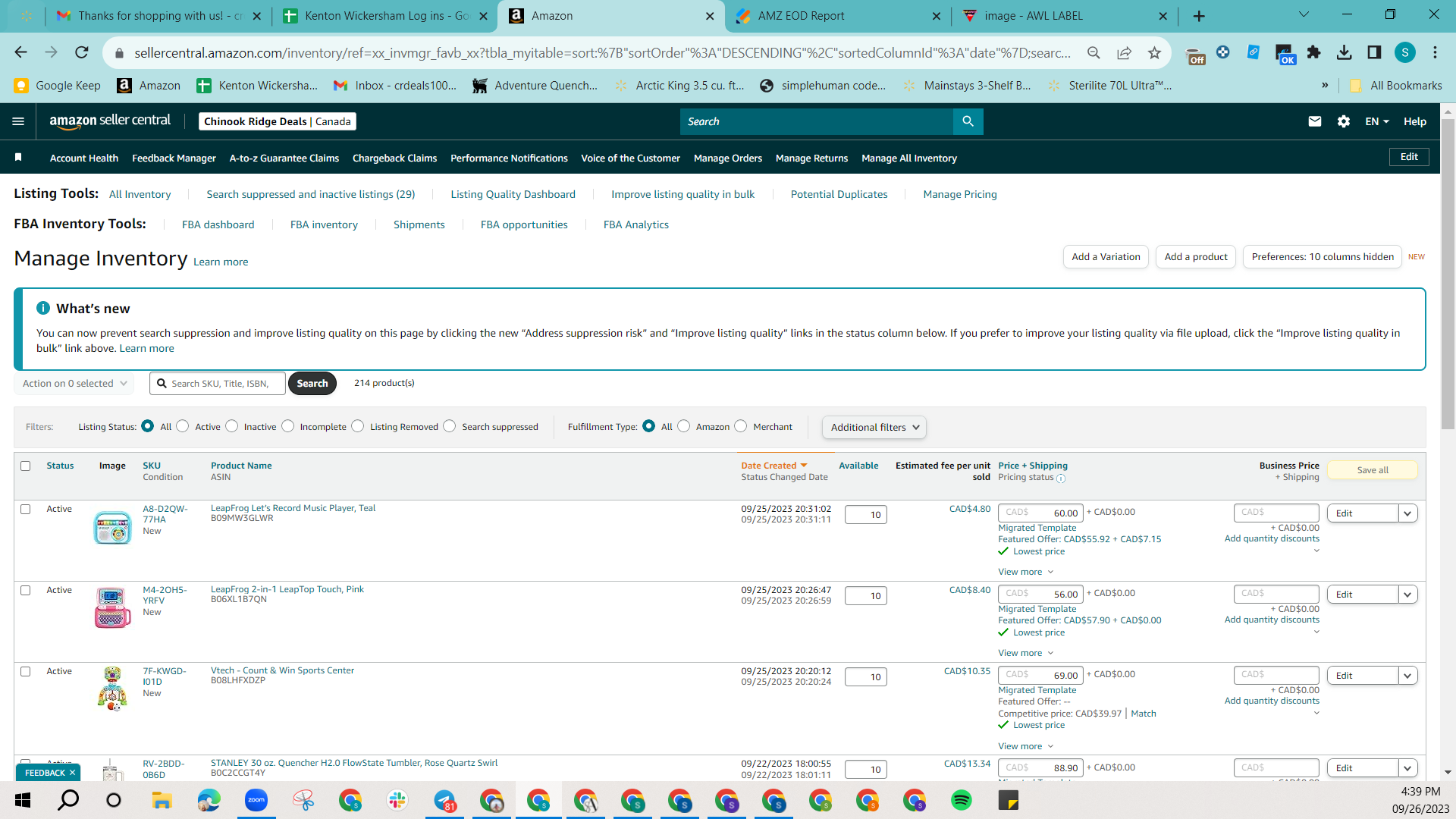This screenshot has height=819, width=1456.
Task: Open browser downloads icon
Action: (1344, 52)
